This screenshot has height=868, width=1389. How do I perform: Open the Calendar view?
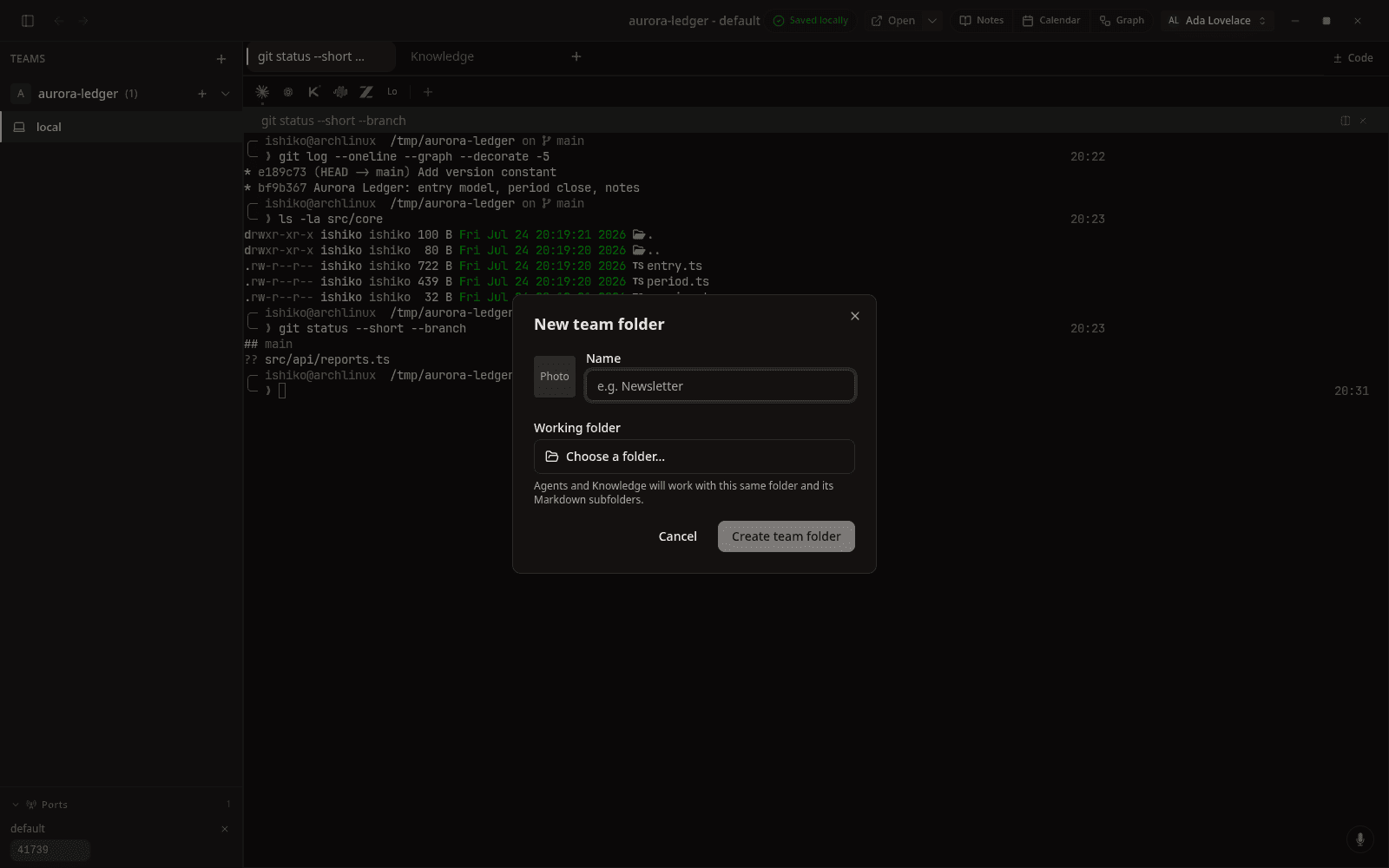pos(1051,21)
